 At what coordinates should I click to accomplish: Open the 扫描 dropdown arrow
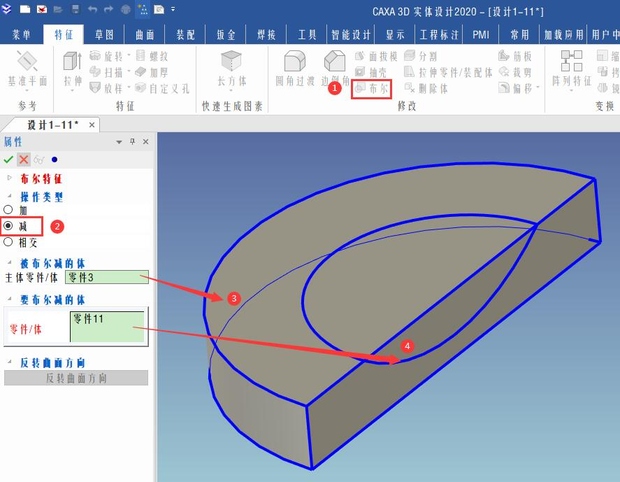pos(129,72)
